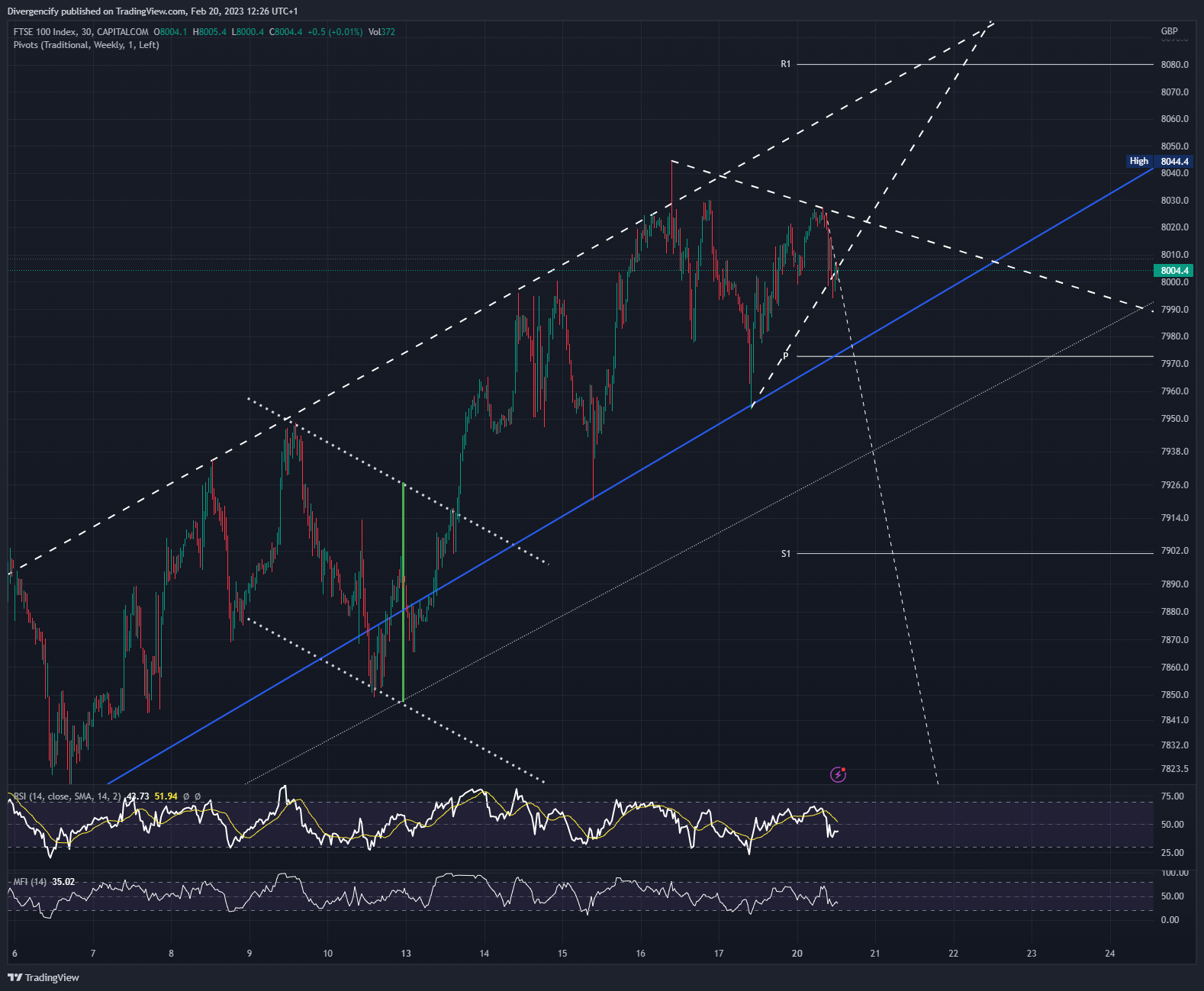Click date 20 on time axis
Image resolution: width=1204 pixels, height=991 pixels.
click(797, 954)
